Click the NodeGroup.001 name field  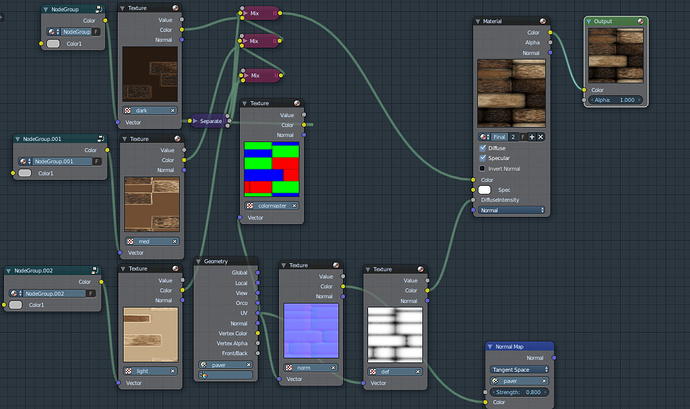coord(62,161)
